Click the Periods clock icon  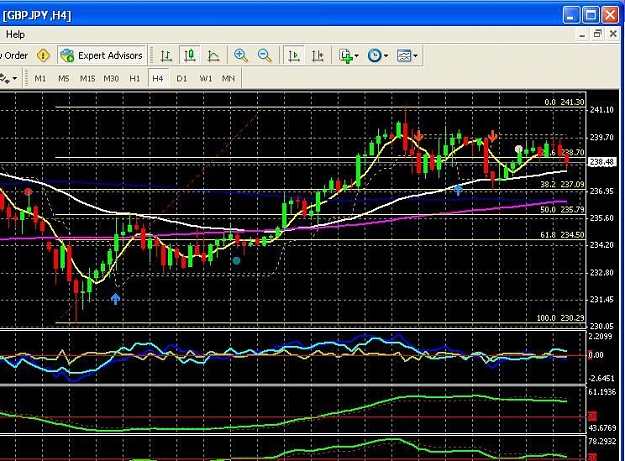click(374, 55)
